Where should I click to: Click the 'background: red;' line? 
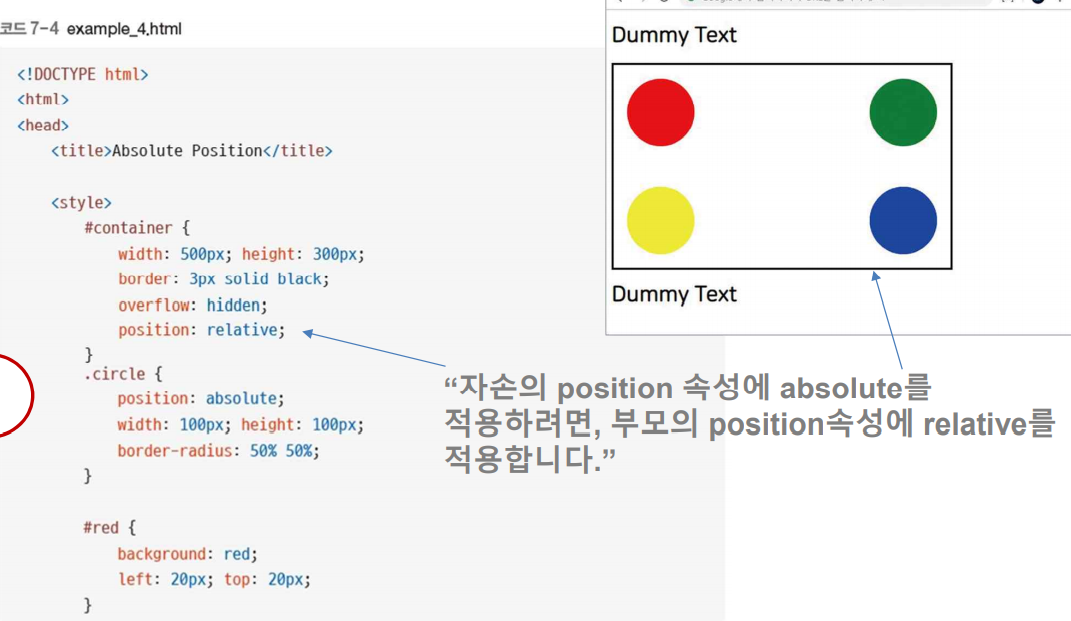point(188,553)
